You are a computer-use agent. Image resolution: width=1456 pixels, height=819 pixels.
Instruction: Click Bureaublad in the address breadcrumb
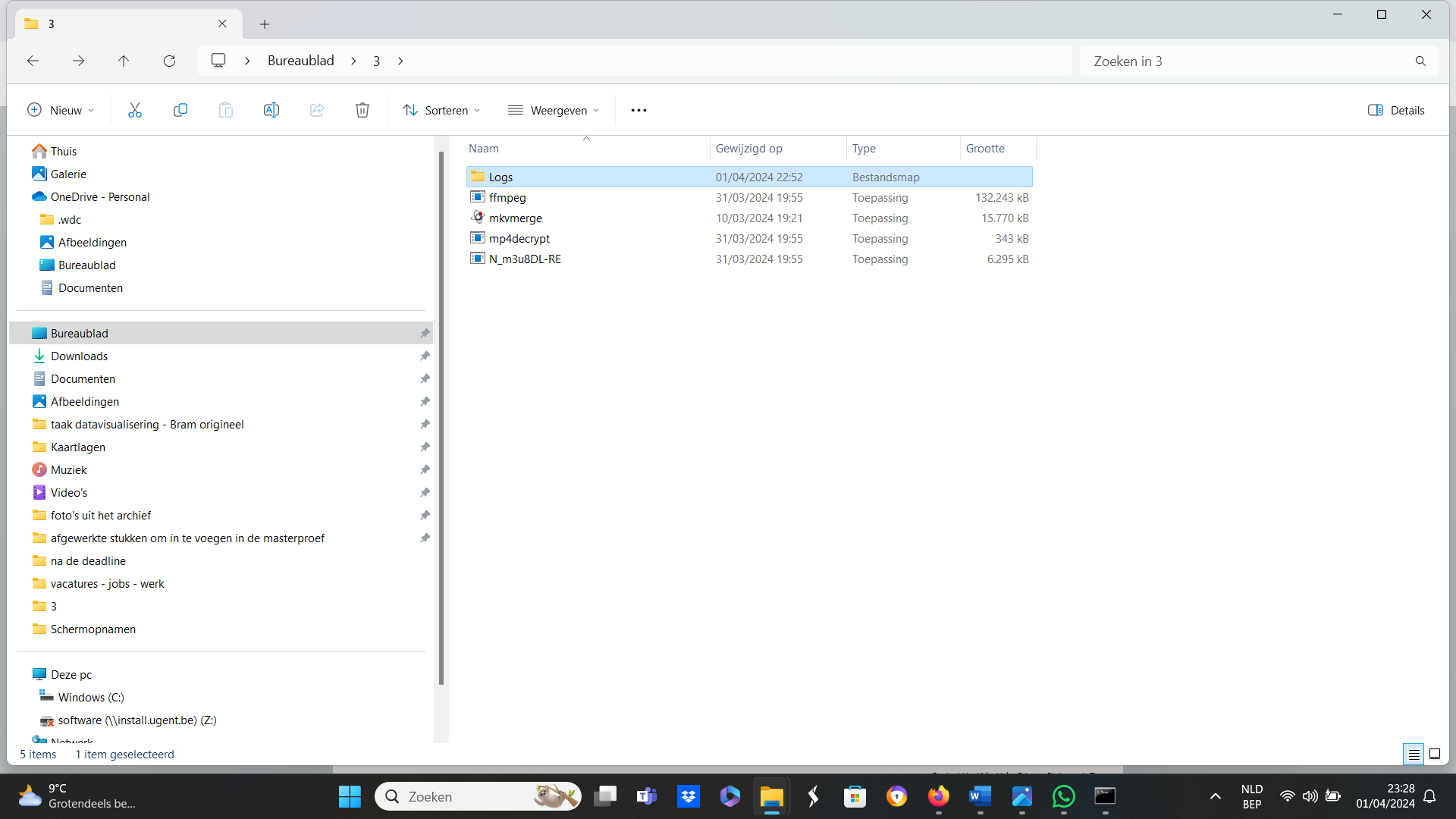click(300, 61)
